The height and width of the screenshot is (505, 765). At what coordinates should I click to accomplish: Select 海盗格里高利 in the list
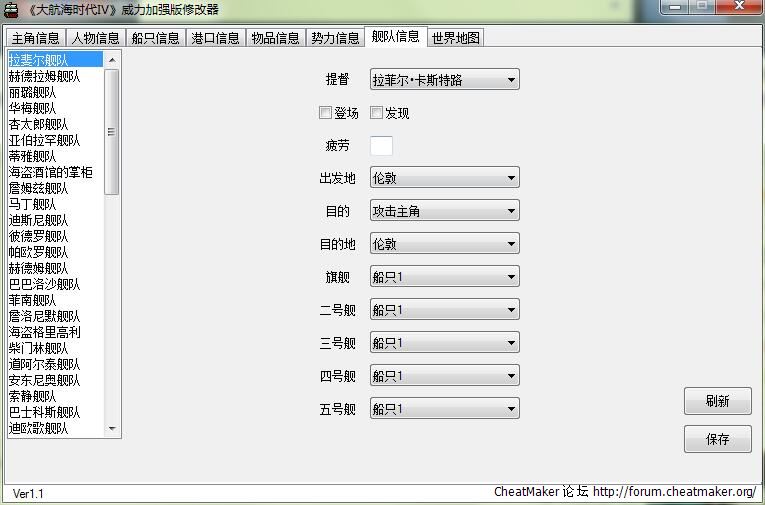(44, 332)
